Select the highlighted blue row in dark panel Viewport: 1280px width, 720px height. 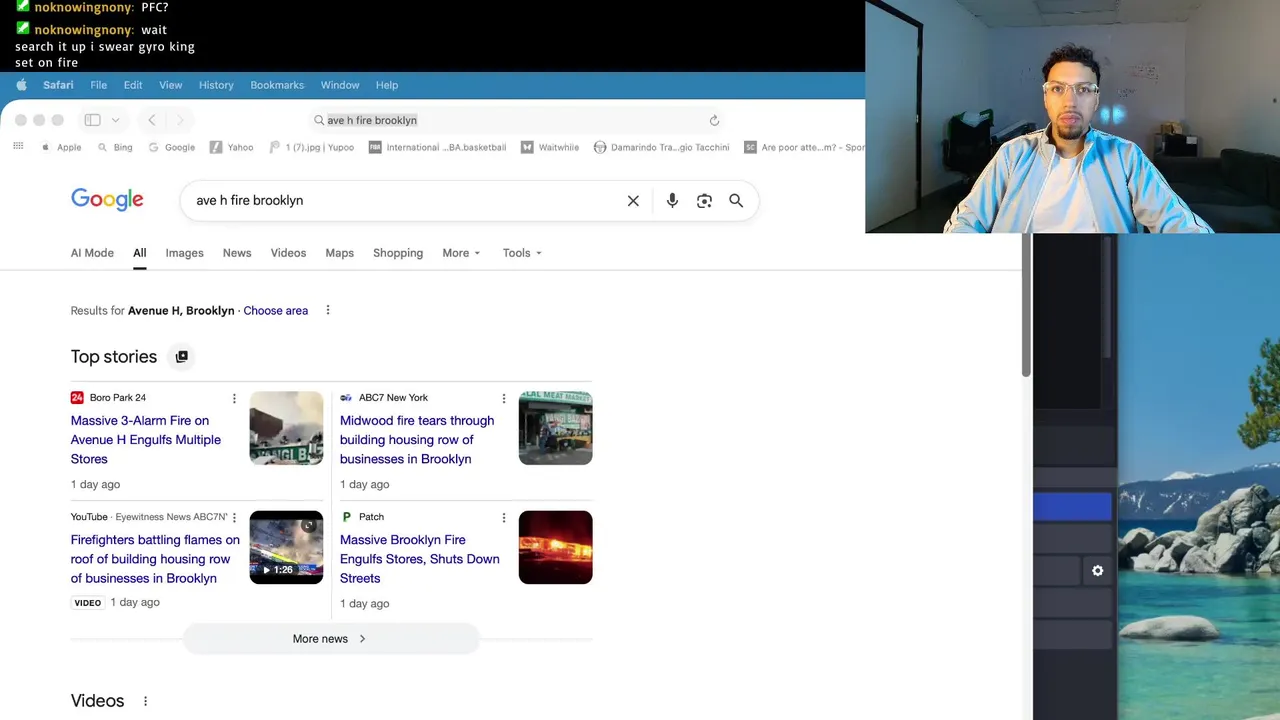1072,506
